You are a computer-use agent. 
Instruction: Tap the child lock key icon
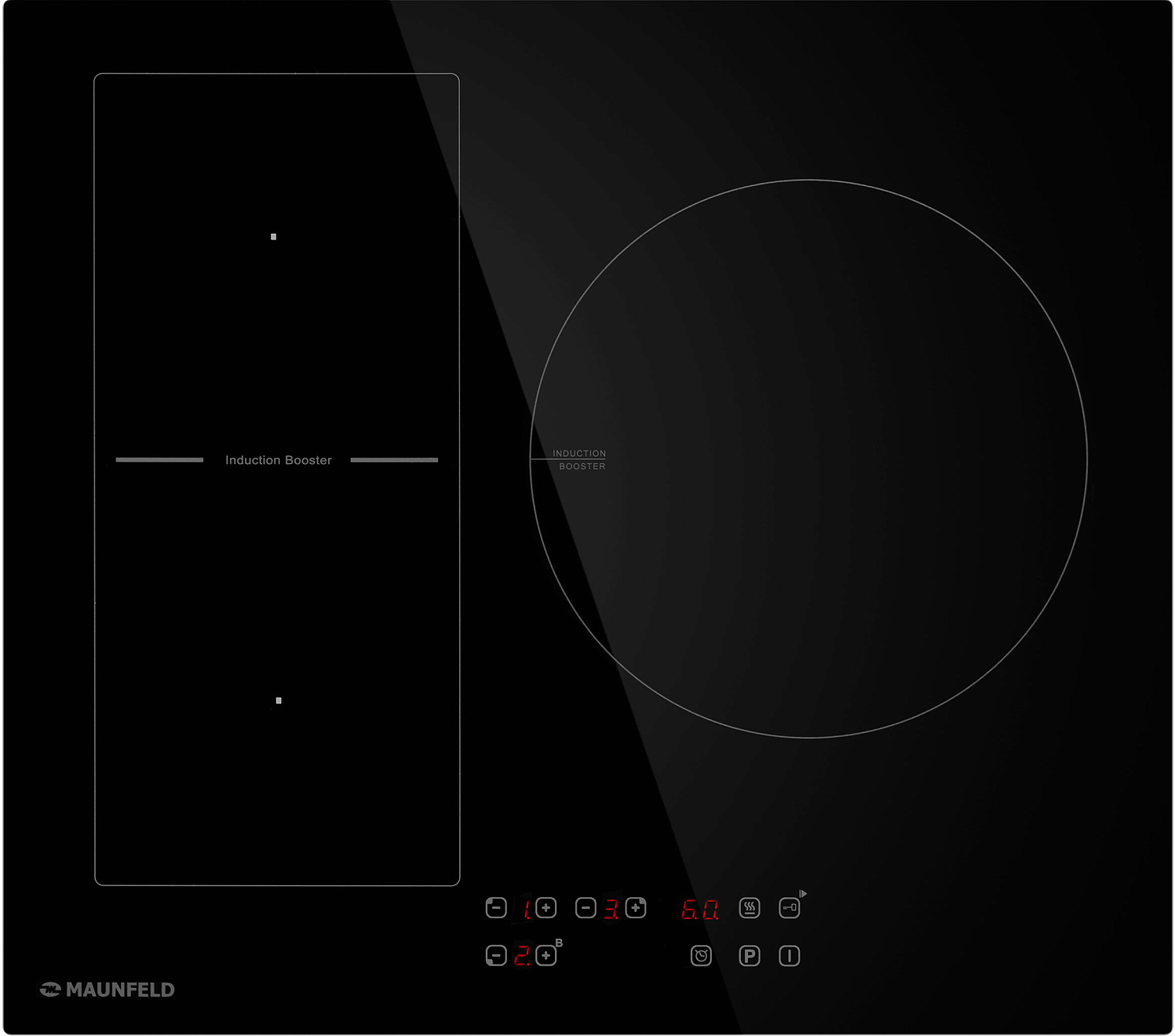coord(789,908)
